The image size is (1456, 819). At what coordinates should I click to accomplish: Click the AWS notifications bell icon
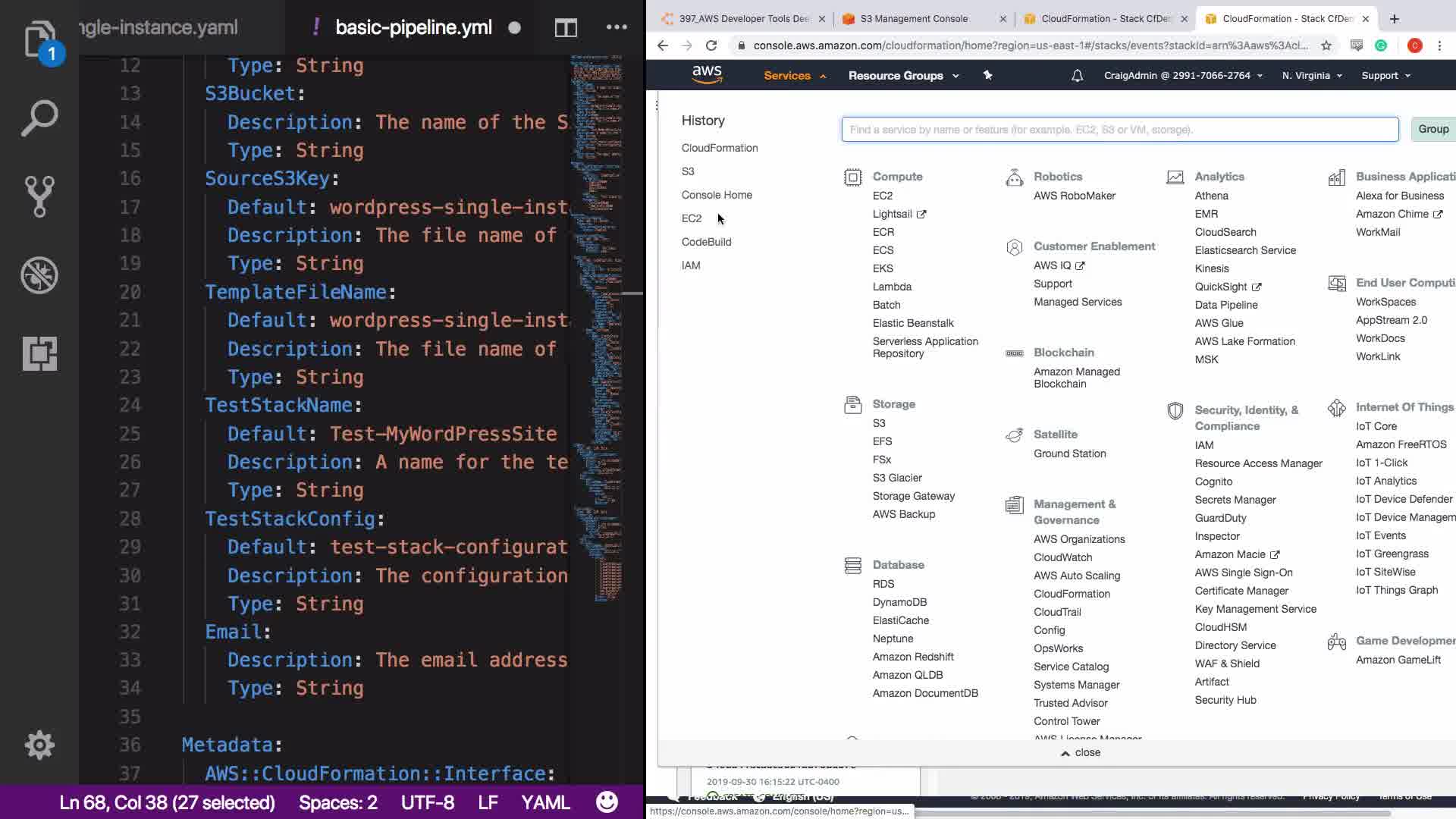pos(1077,76)
